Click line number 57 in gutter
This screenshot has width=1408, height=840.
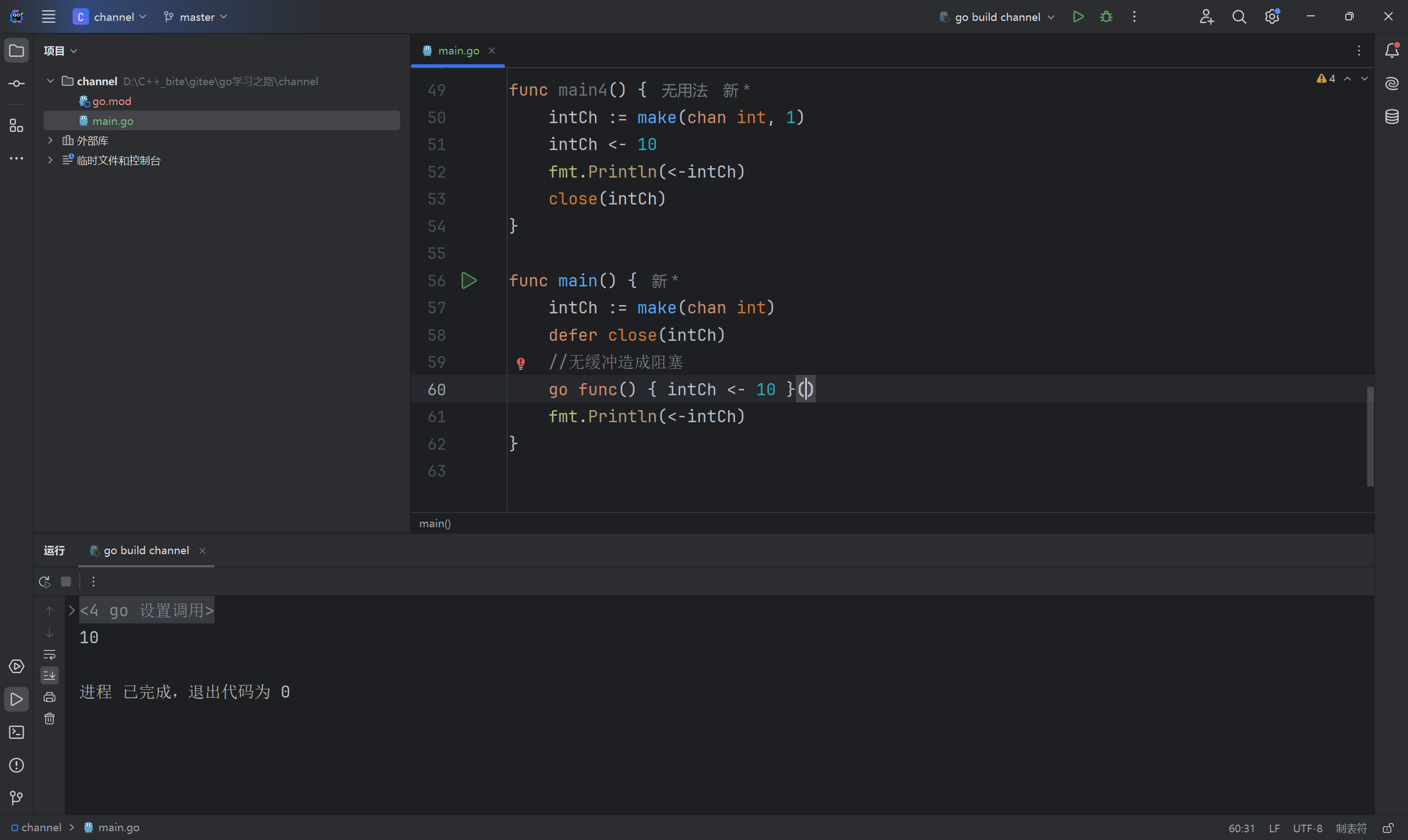pyautogui.click(x=437, y=308)
